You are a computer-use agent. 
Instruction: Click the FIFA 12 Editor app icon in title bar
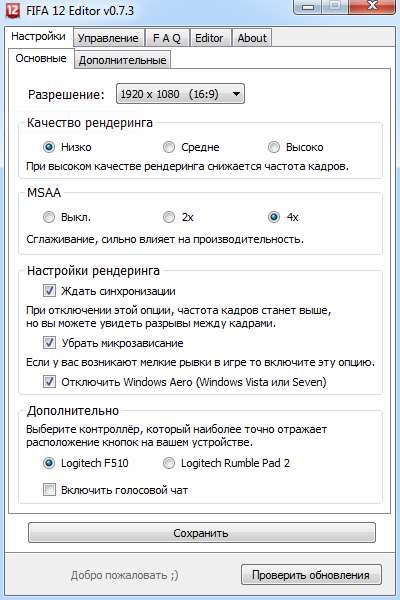(12, 10)
